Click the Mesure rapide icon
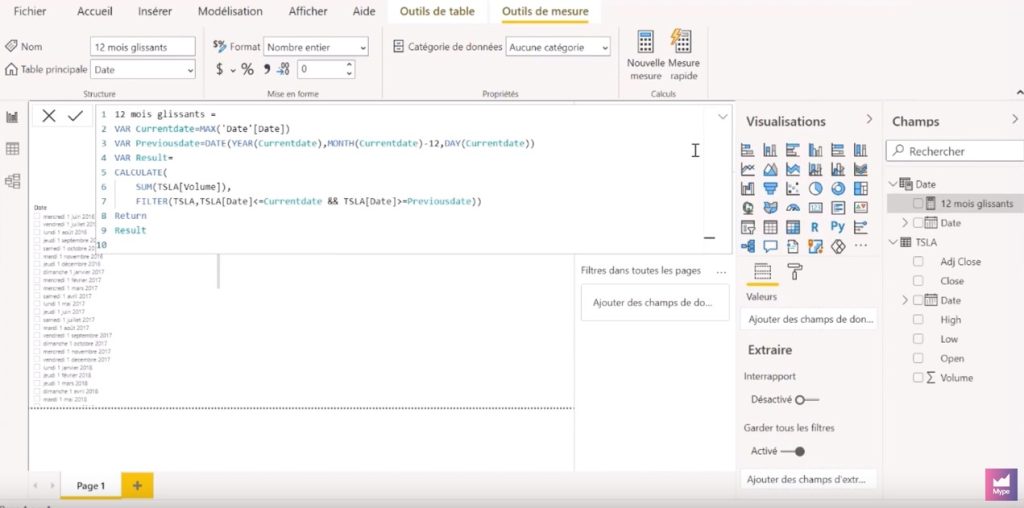The height and width of the screenshot is (508, 1024). [681, 41]
